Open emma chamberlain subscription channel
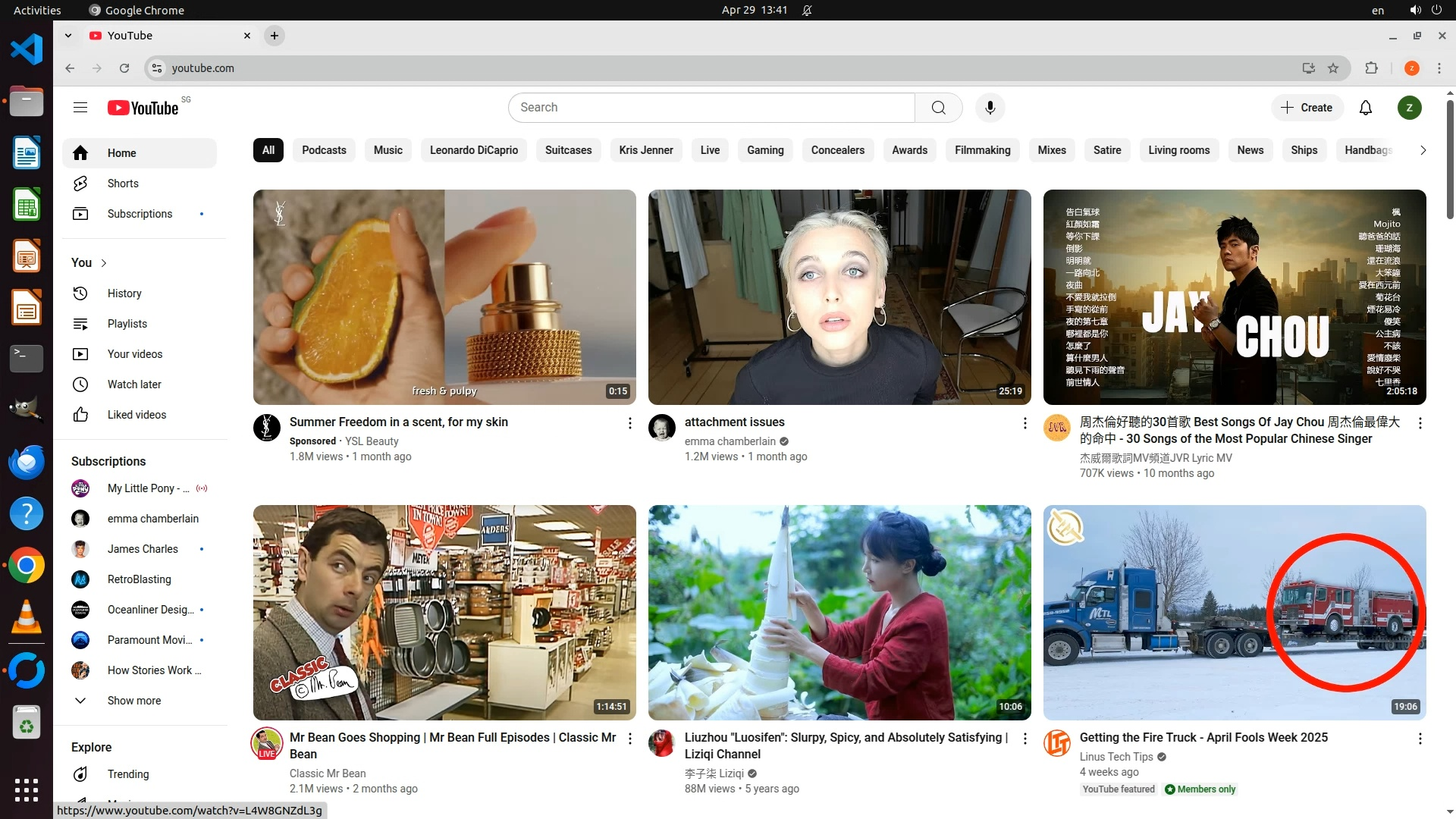The image size is (1456, 819). pyautogui.click(x=152, y=519)
